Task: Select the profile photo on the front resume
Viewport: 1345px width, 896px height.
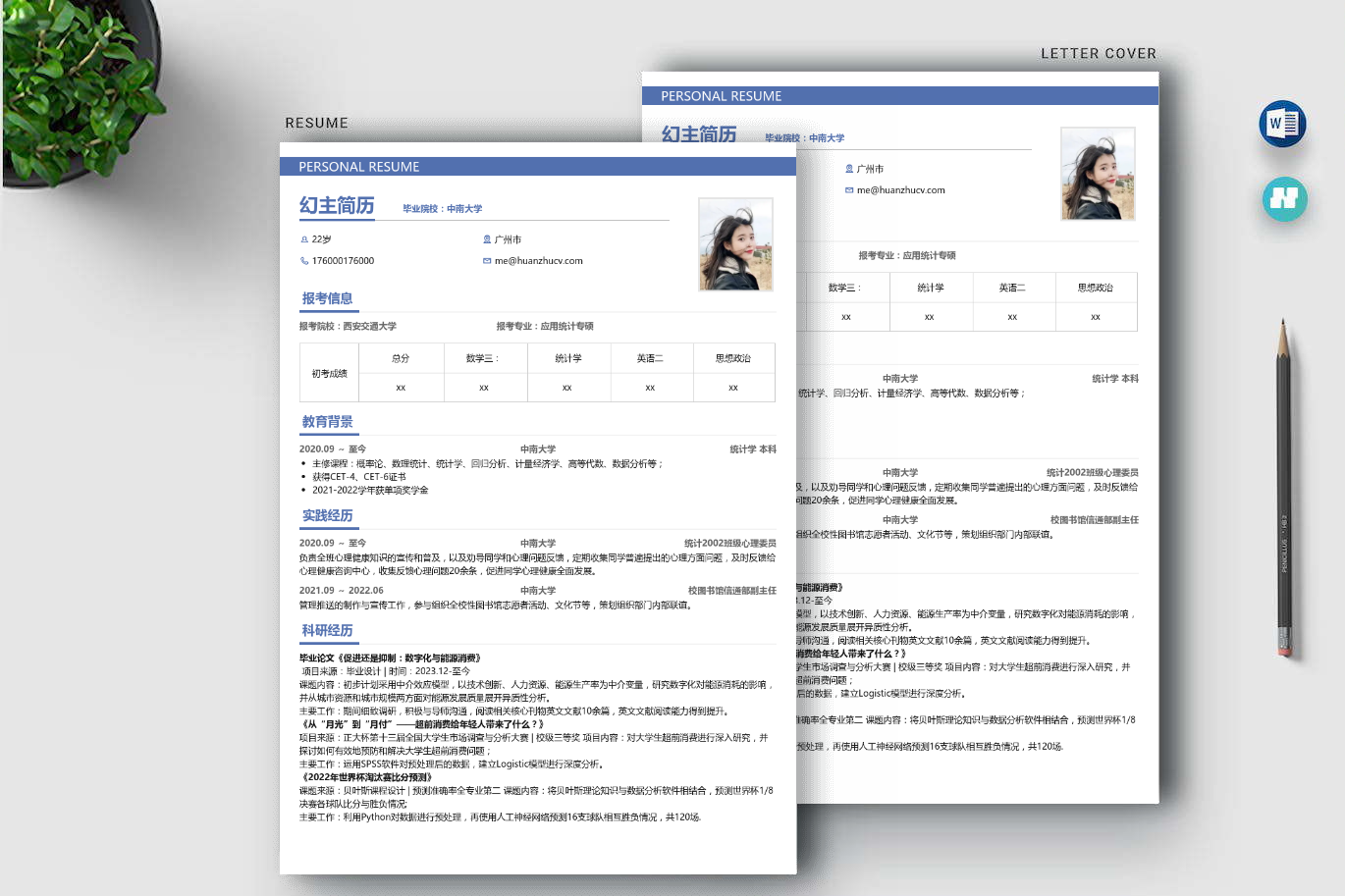Action: click(735, 244)
